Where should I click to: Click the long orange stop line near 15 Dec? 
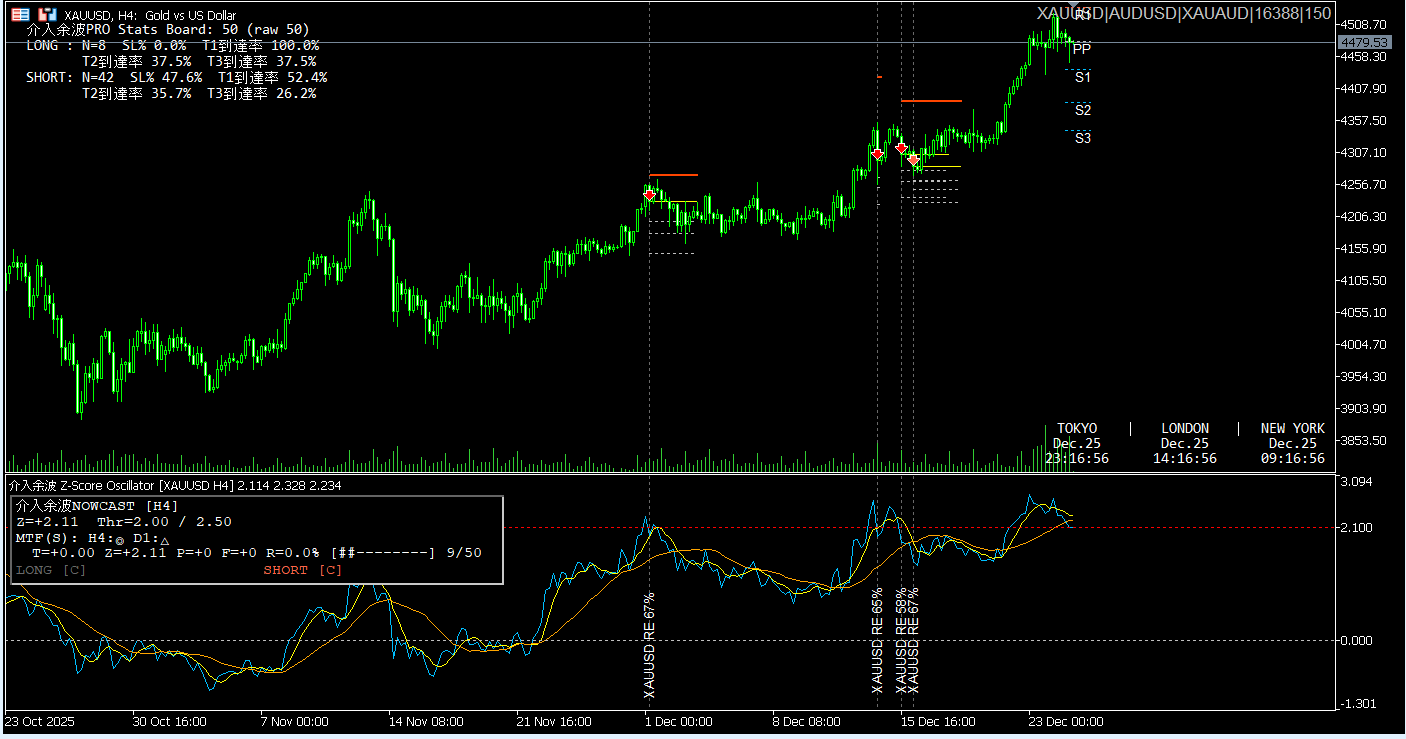[x=931, y=101]
